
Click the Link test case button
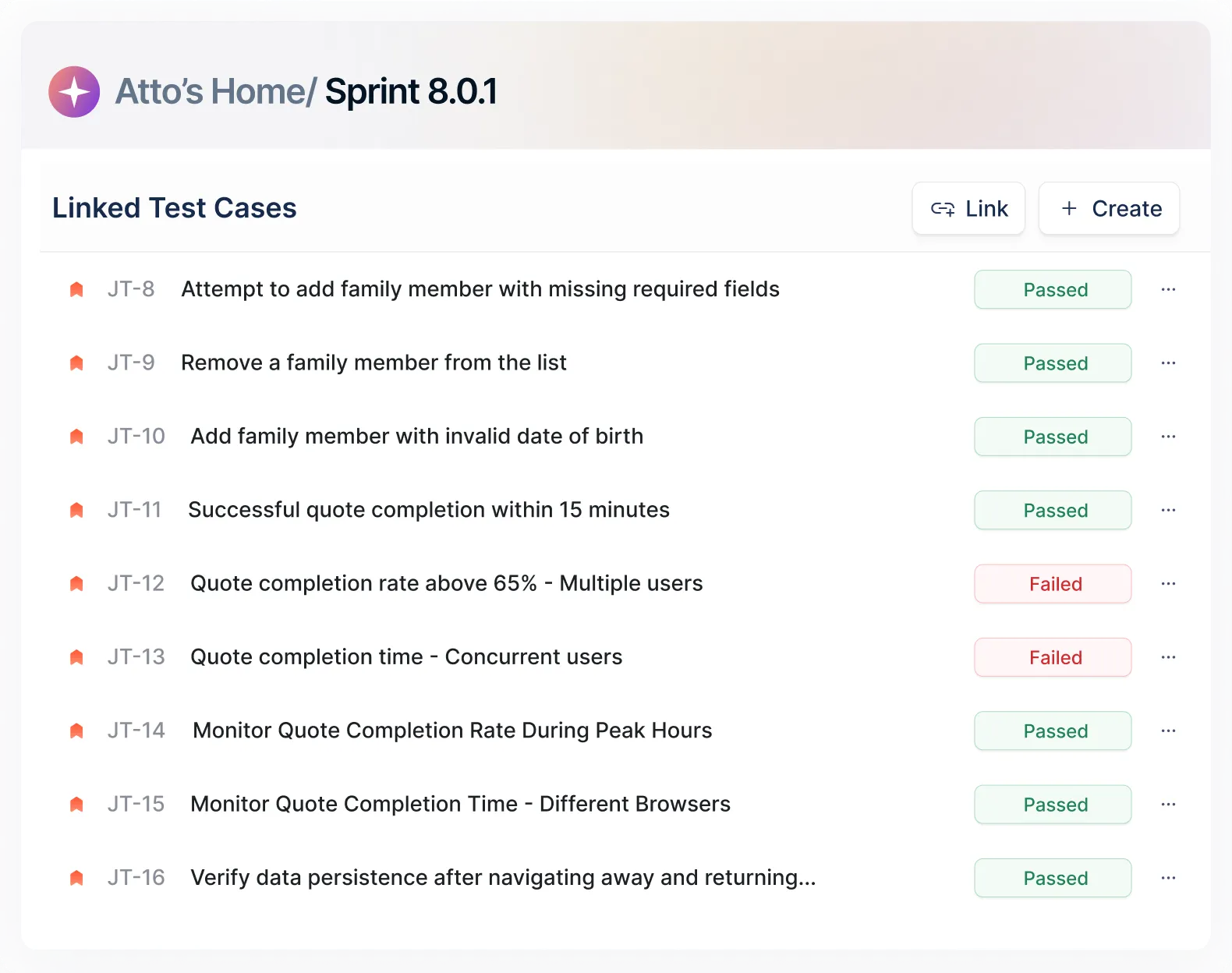pyautogui.click(x=968, y=209)
